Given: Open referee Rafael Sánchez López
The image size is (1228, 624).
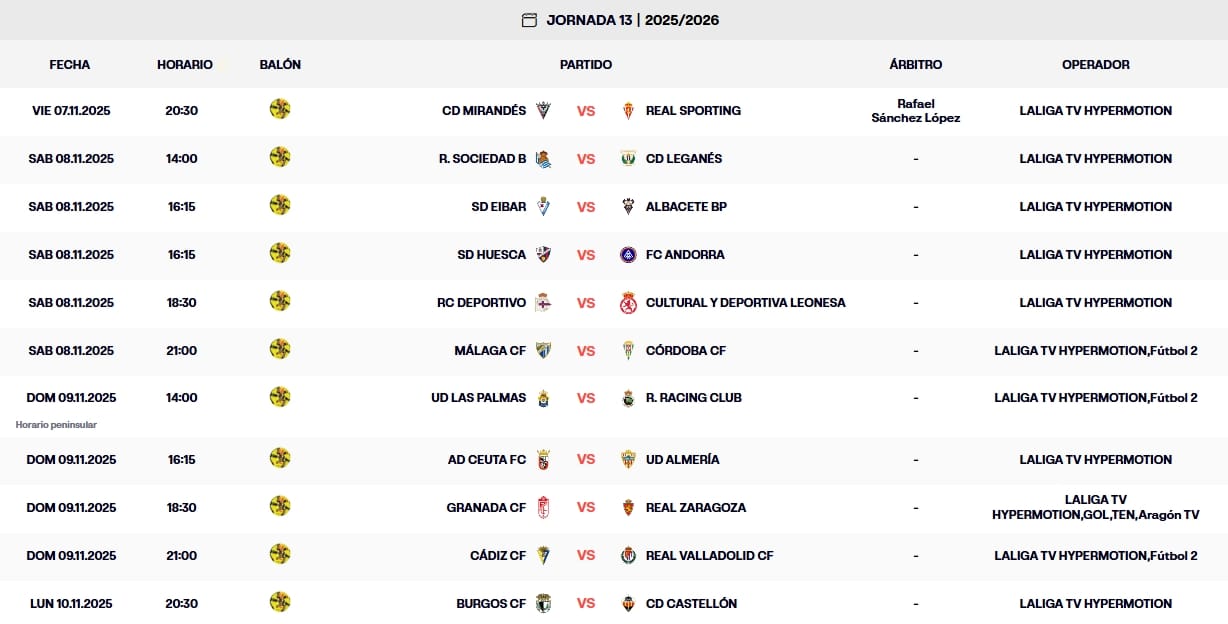Looking at the screenshot, I should pos(915,111).
